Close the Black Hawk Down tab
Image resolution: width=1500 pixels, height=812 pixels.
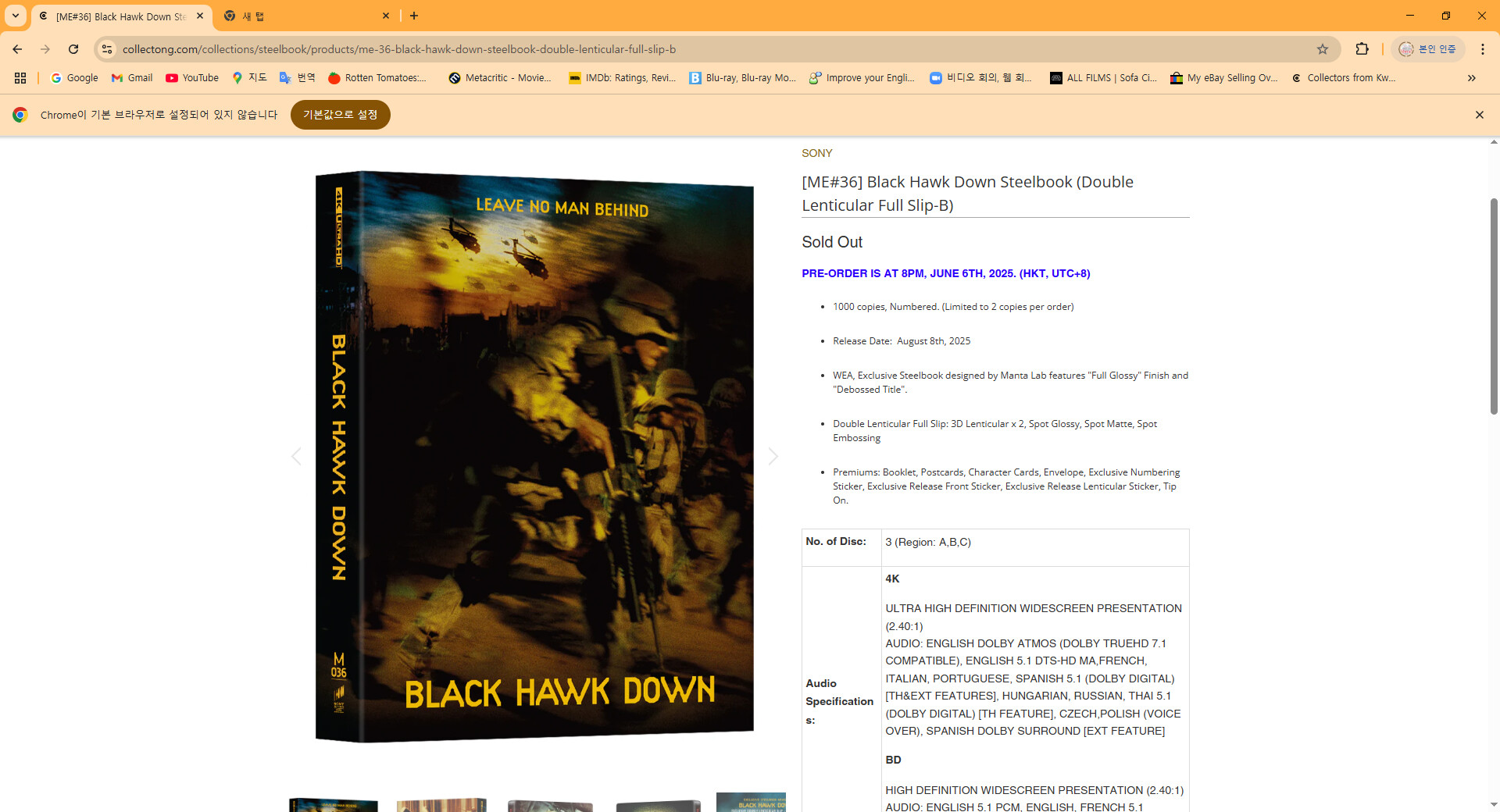200,16
